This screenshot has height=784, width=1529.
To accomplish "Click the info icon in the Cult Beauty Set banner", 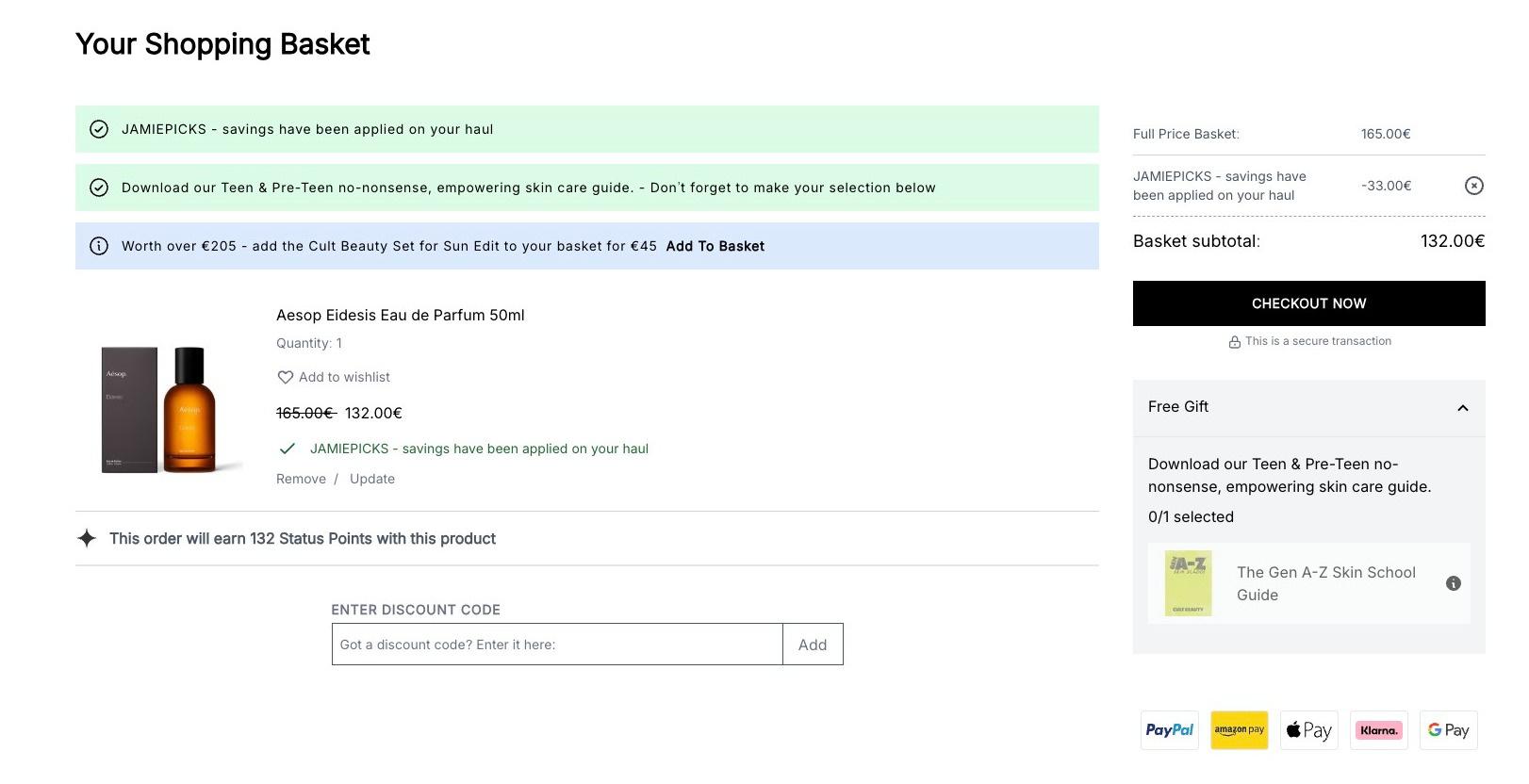I will pyautogui.click(x=99, y=246).
